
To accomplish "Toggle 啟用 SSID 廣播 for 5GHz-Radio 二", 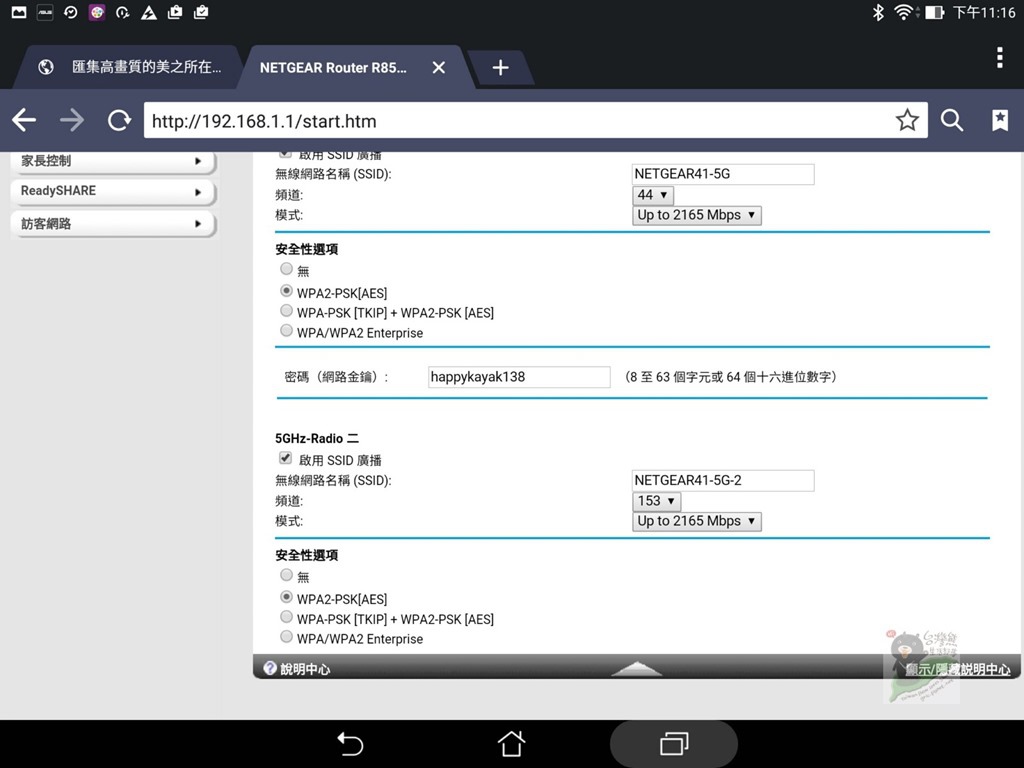I will (x=285, y=458).
